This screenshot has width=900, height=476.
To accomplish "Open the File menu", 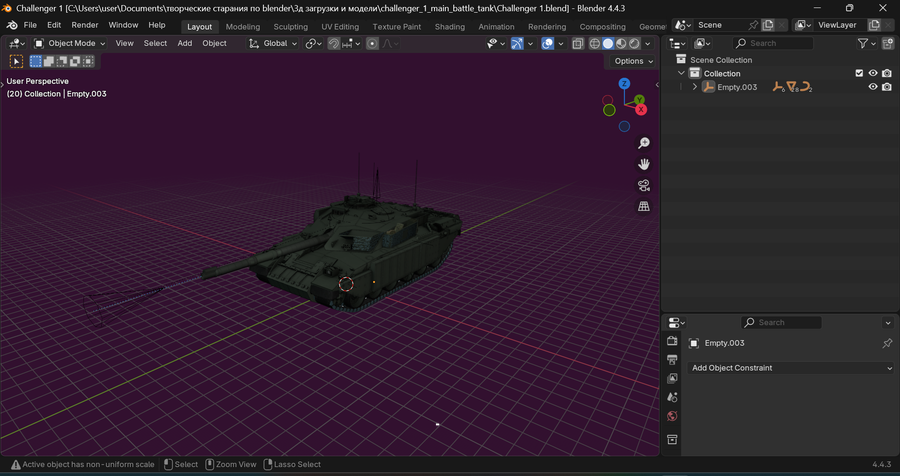I will 30,25.
